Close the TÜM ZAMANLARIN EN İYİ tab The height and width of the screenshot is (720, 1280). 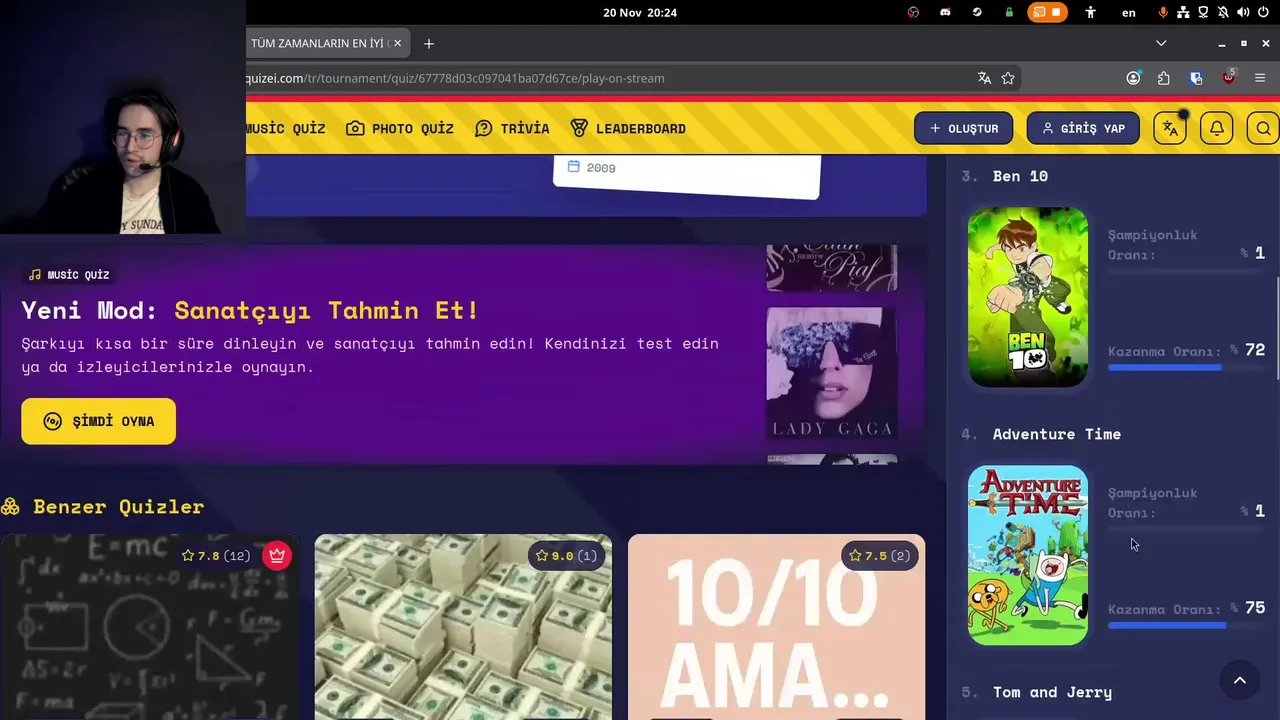(397, 43)
